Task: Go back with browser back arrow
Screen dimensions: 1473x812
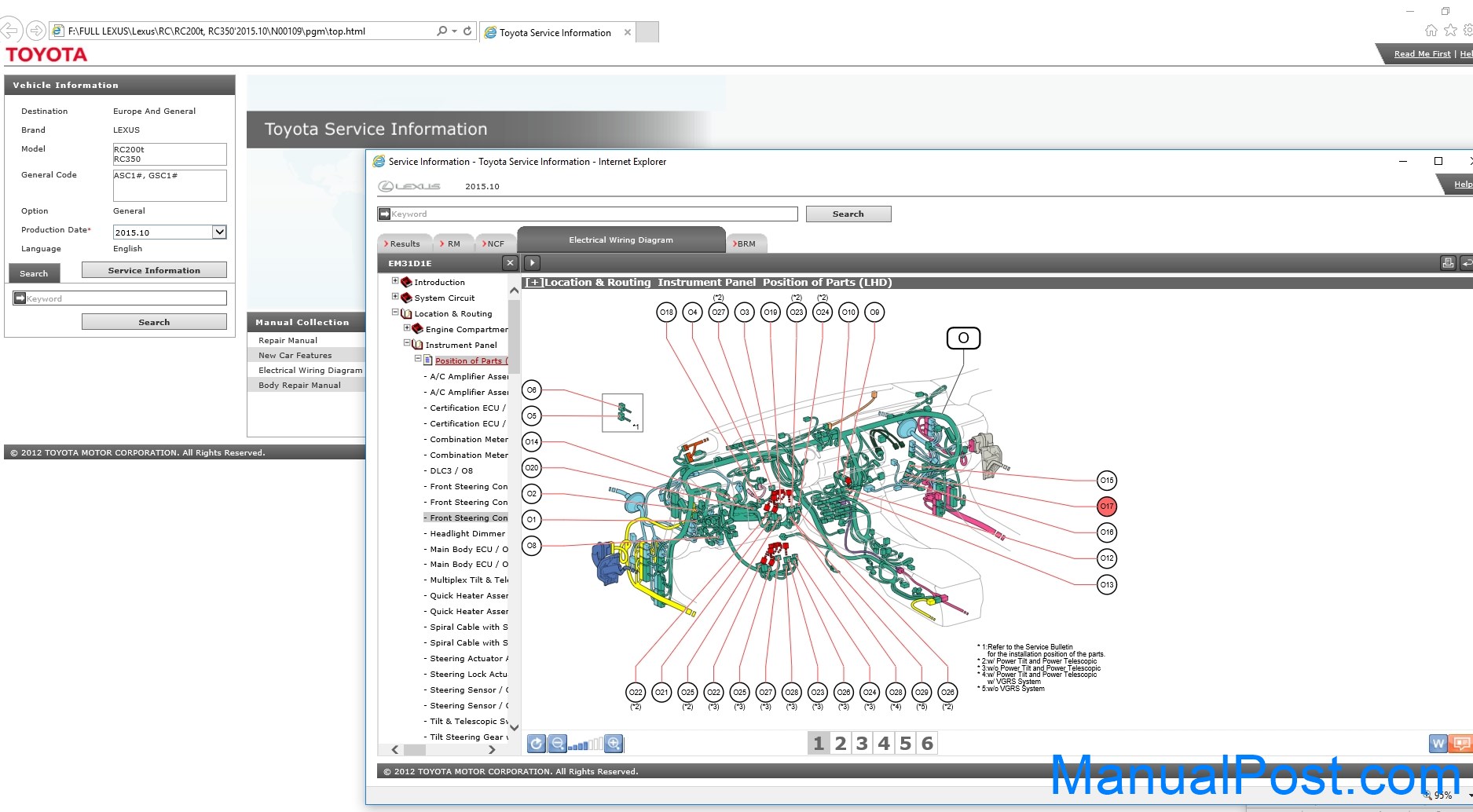Action: [9, 31]
